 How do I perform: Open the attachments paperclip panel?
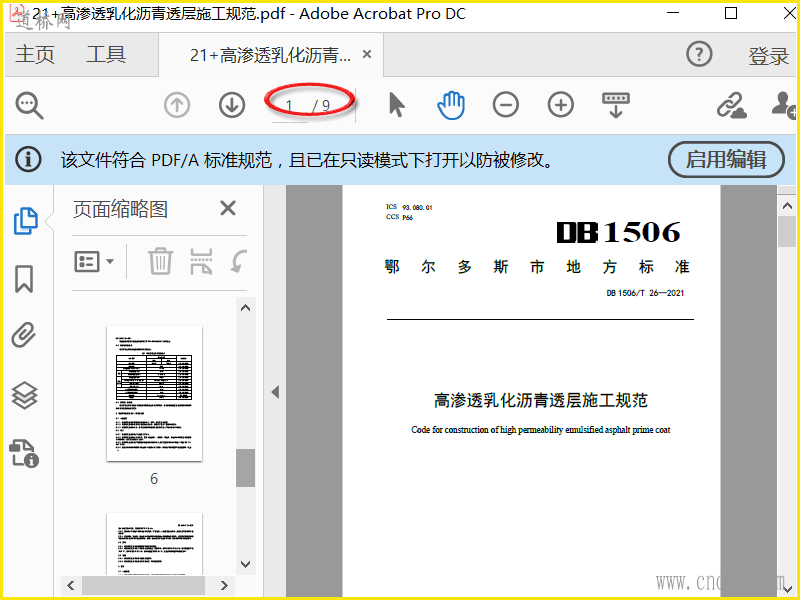(24, 335)
